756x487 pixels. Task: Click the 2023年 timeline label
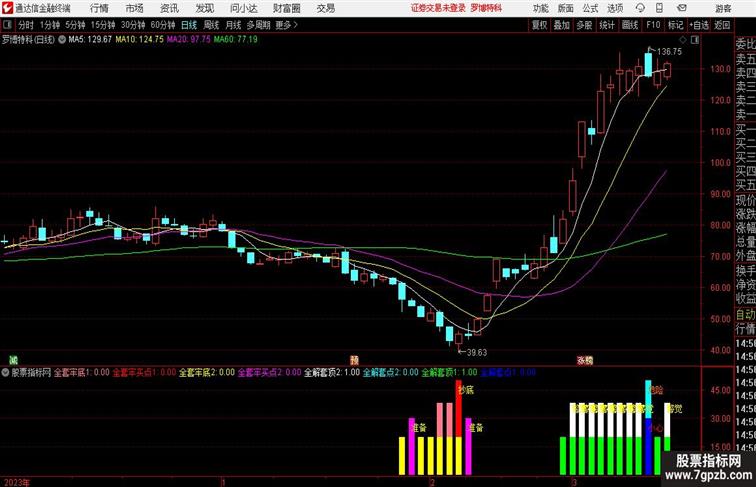(16, 482)
